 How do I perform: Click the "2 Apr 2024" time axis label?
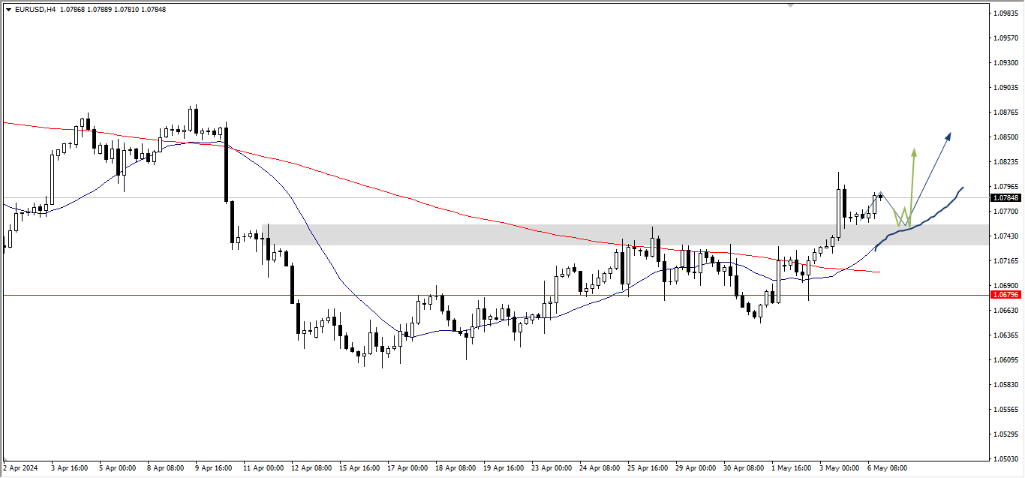pyautogui.click(x=22, y=467)
